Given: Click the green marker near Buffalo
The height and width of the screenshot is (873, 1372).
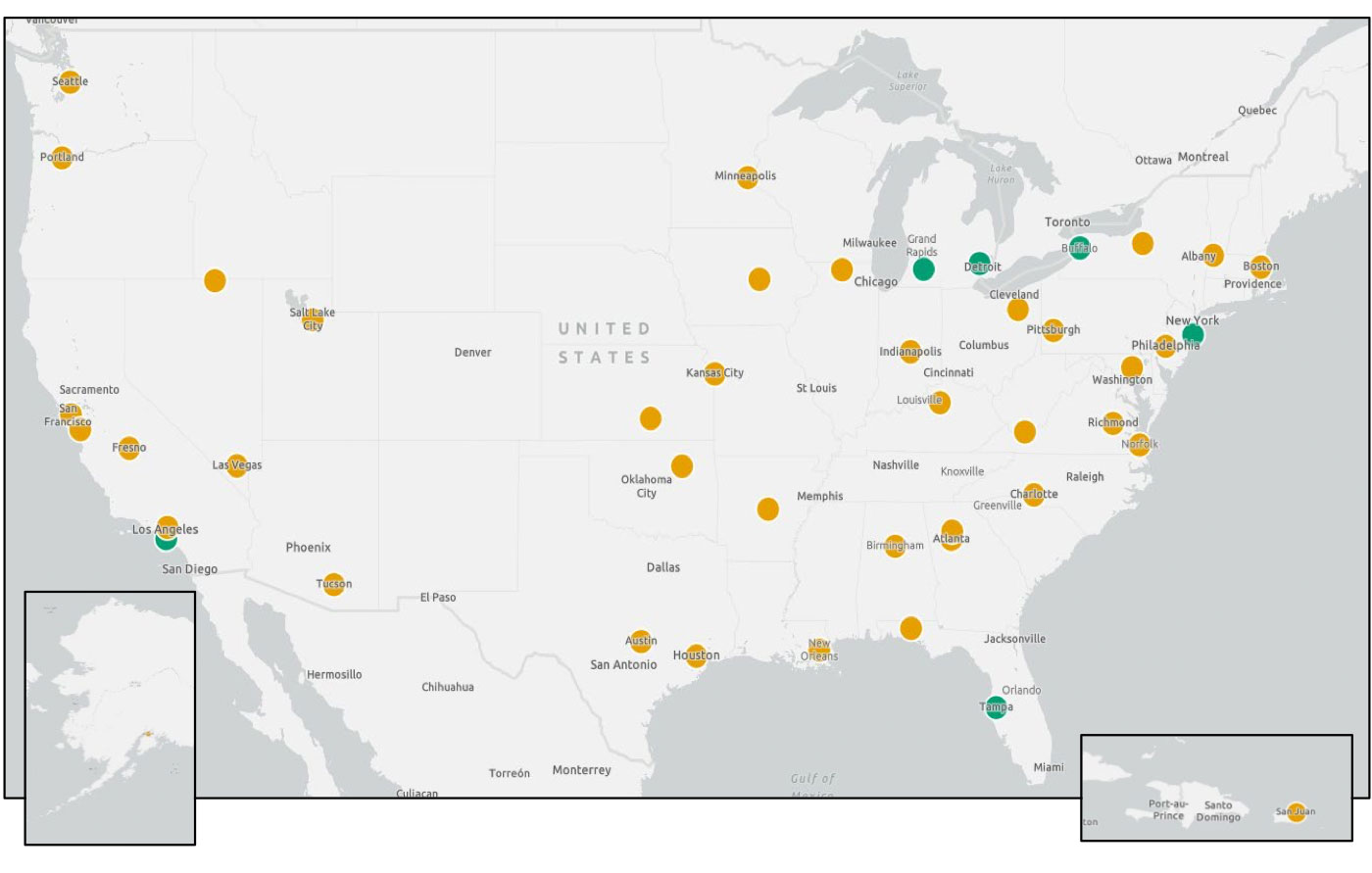Looking at the screenshot, I should tap(1079, 250).
